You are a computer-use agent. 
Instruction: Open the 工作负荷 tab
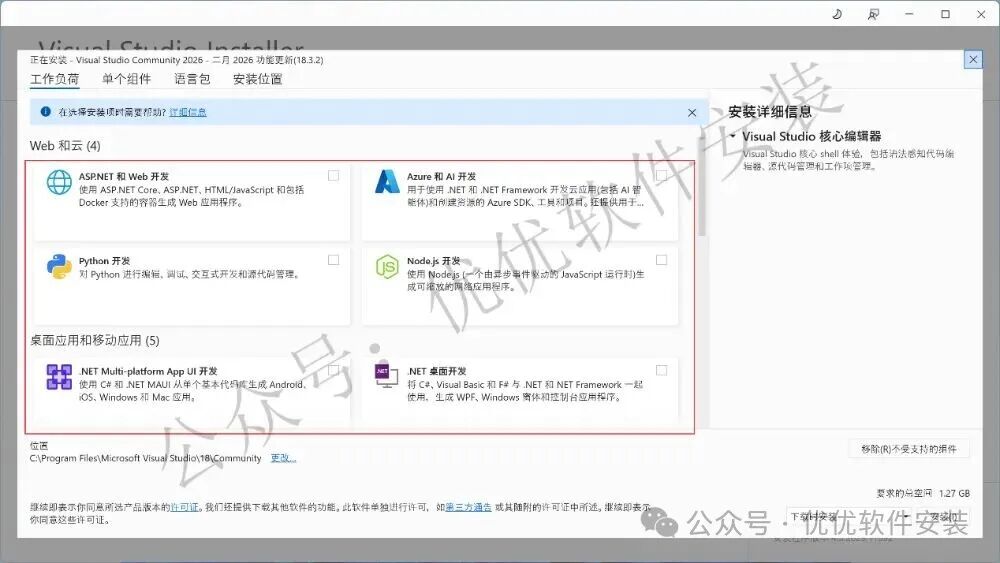(55, 79)
